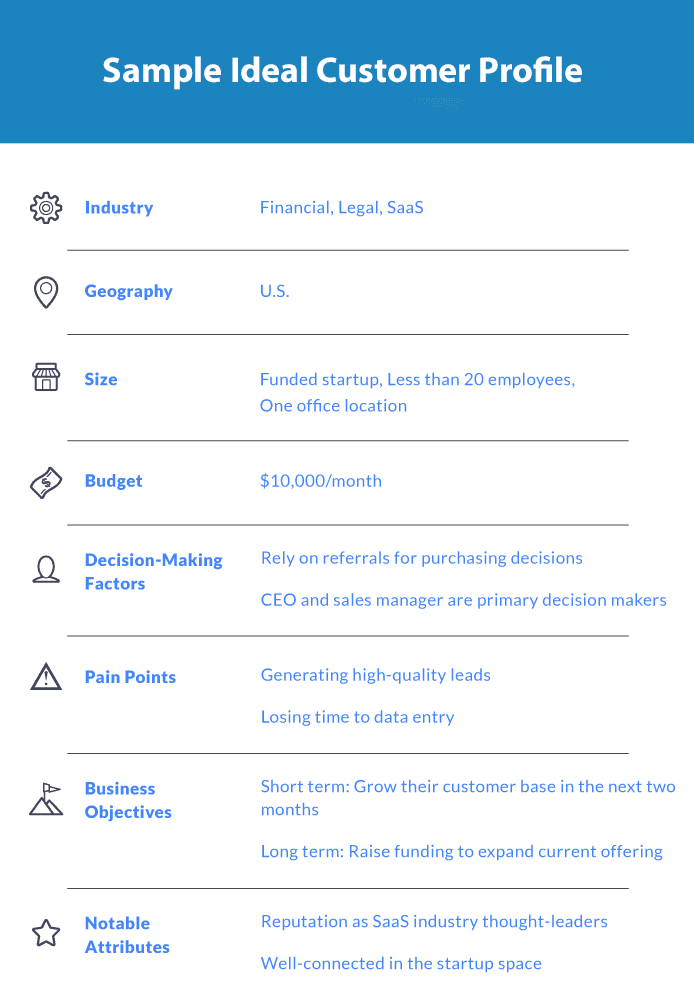Viewport: 694px width, 1008px height.
Task: Select the person icon for Decision-Making Factors
Action: coord(46,570)
